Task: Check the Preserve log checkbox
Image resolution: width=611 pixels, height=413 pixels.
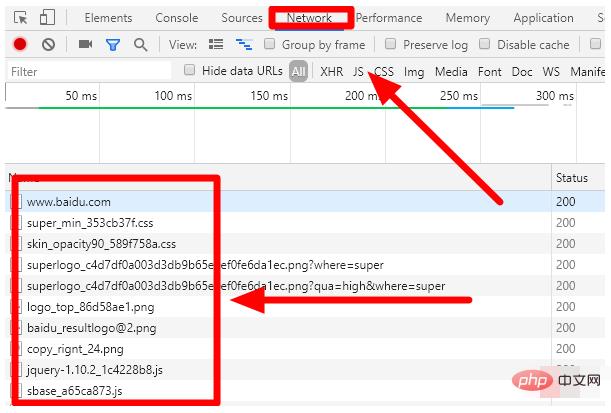Action: (391, 44)
